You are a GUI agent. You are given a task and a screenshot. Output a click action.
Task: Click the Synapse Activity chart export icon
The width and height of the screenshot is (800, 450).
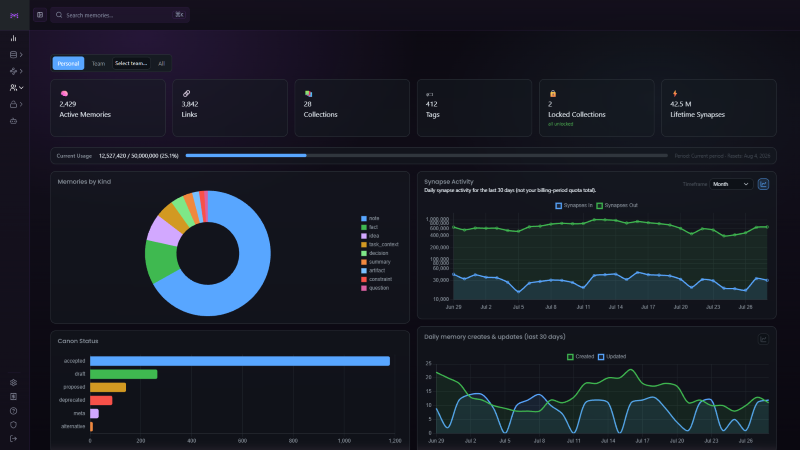click(x=763, y=184)
